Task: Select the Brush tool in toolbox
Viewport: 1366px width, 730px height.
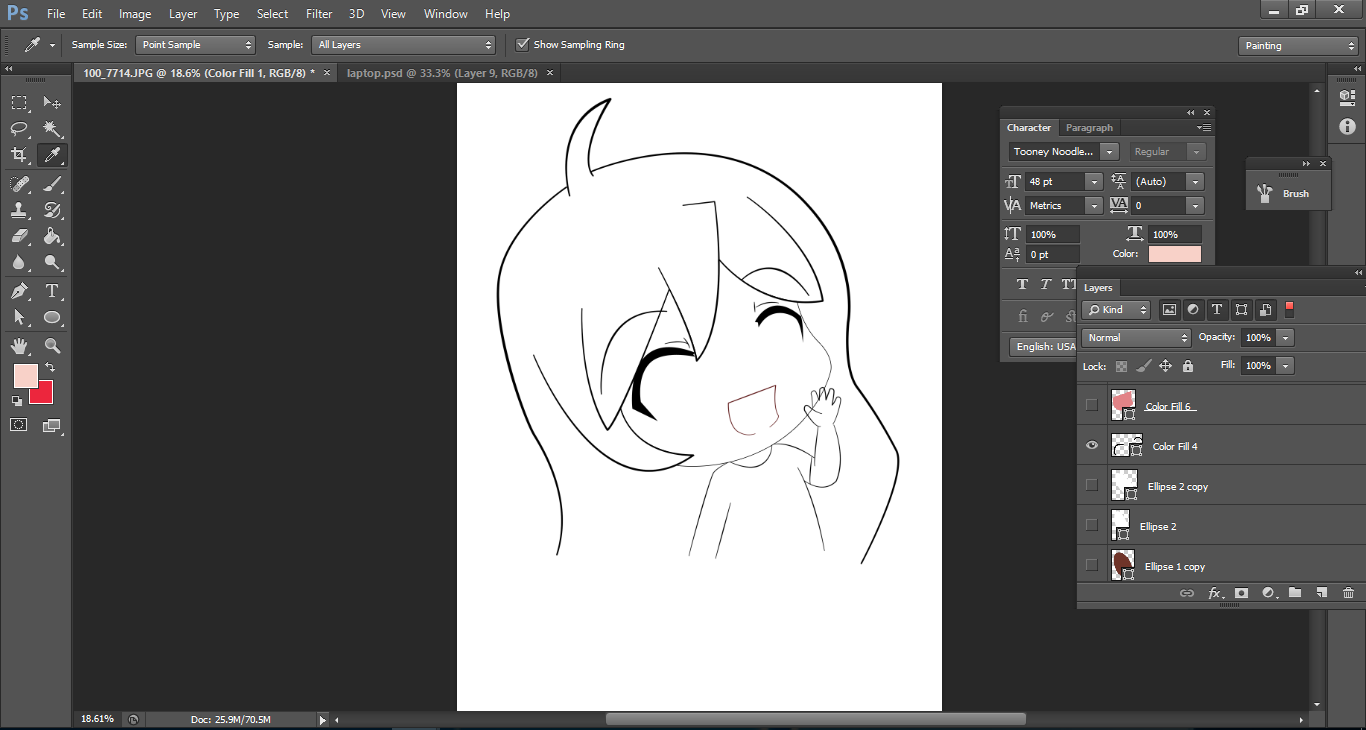Action: click(x=52, y=184)
